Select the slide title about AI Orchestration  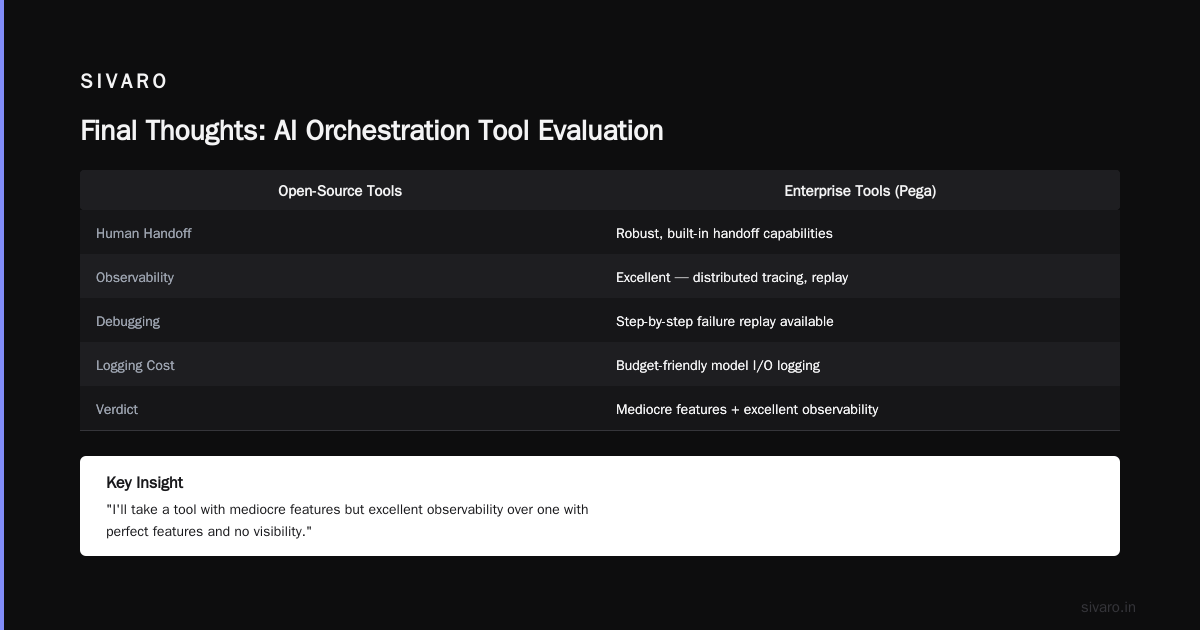click(372, 131)
